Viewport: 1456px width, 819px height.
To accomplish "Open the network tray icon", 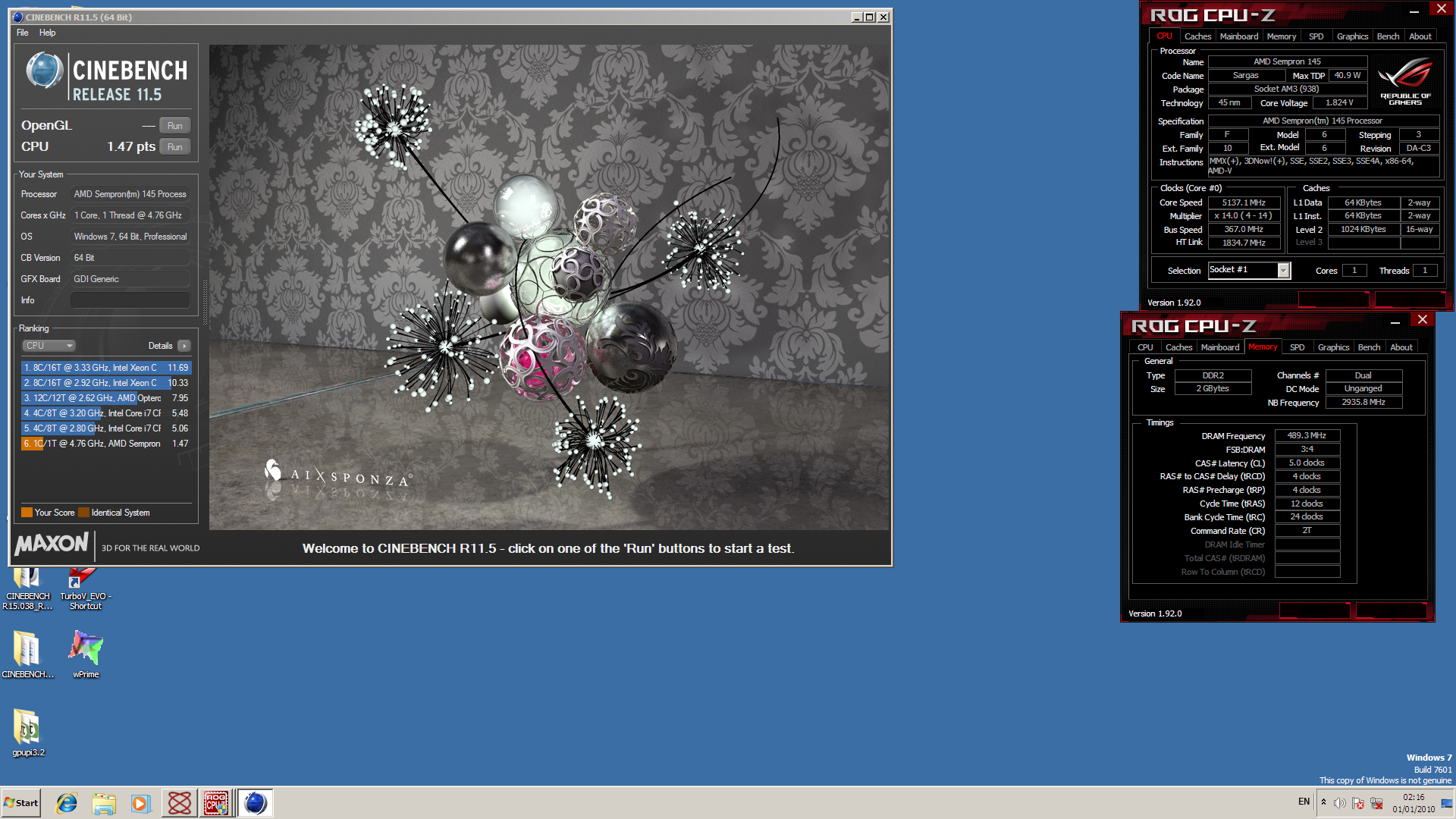I will (1376, 803).
